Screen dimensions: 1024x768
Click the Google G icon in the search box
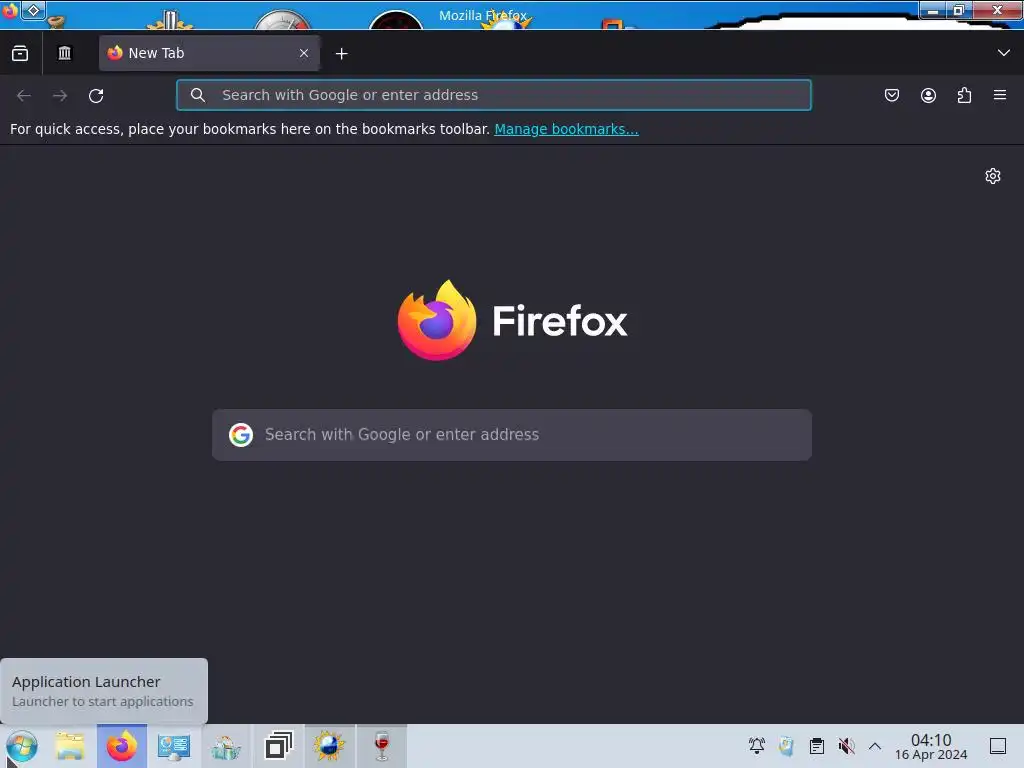241,435
